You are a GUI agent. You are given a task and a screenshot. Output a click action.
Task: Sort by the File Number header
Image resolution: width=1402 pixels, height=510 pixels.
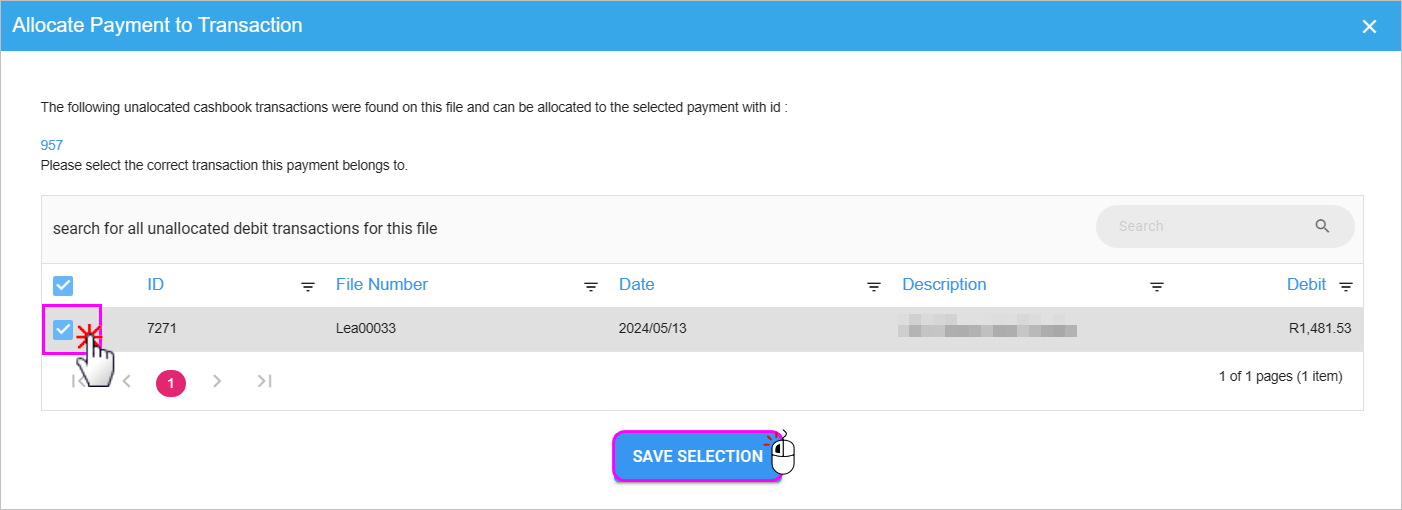coord(382,284)
